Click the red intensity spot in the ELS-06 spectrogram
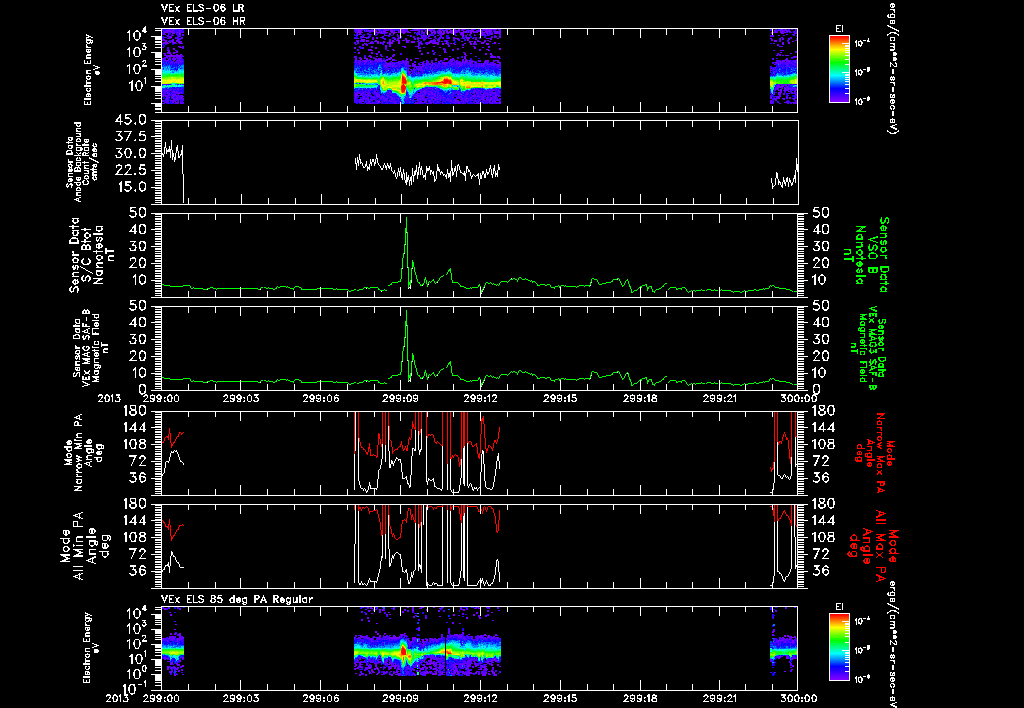 click(x=403, y=82)
